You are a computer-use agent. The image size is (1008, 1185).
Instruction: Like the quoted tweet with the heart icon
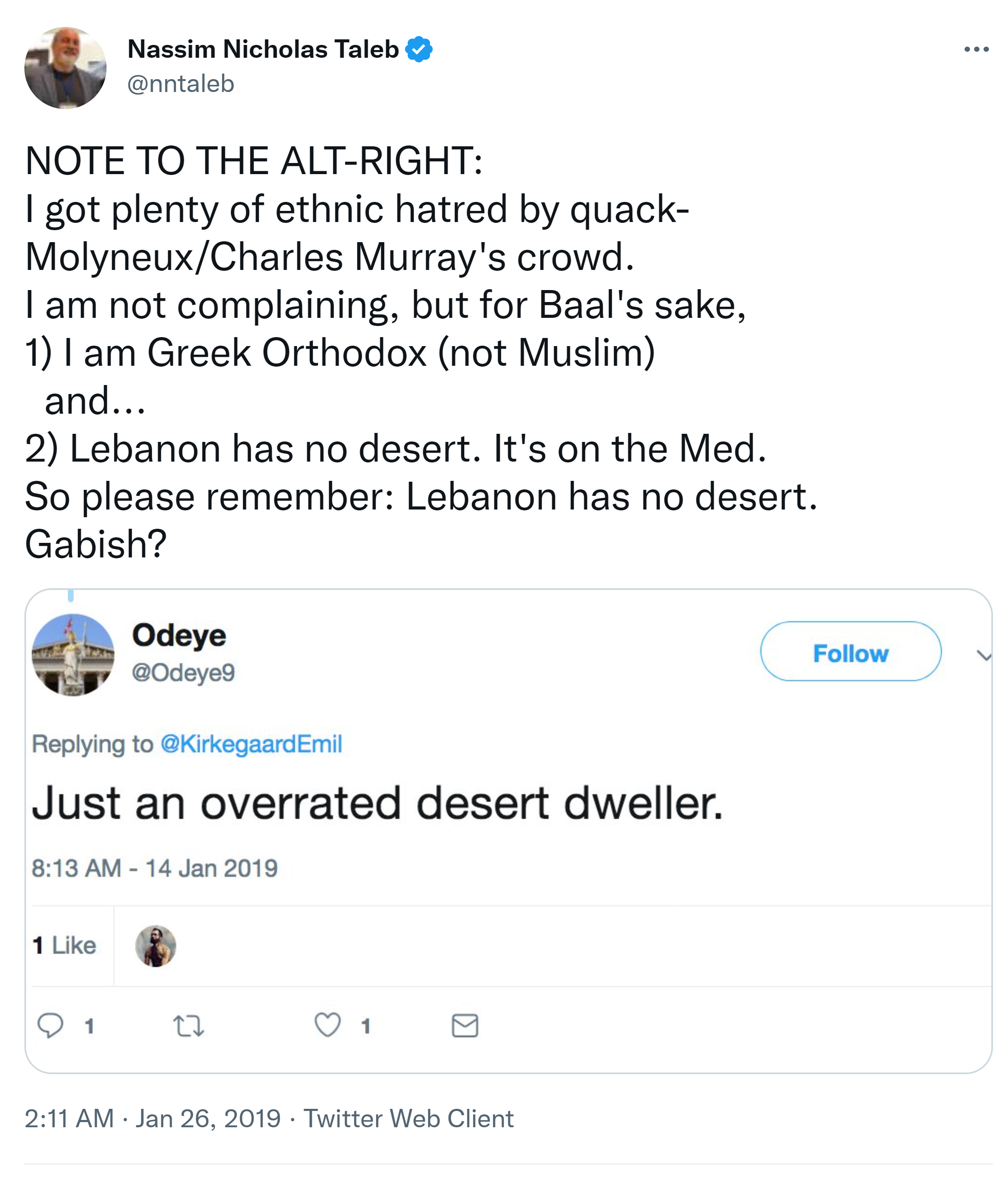(x=328, y=1025)
